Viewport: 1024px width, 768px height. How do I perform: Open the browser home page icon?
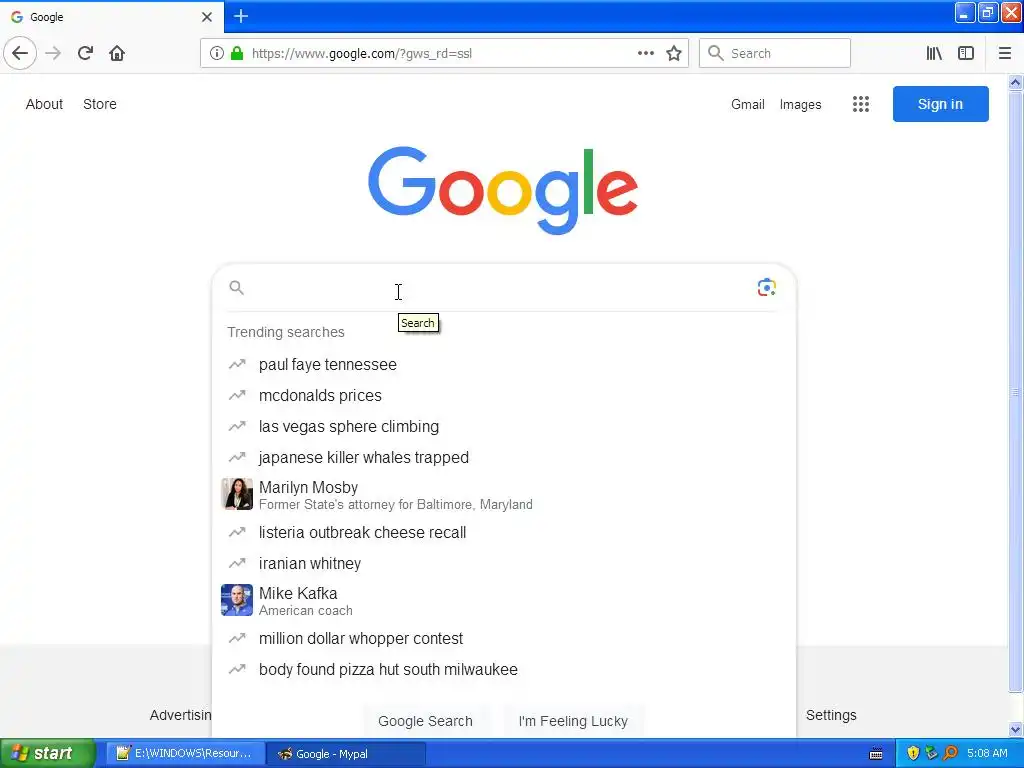tap(117, 53)
